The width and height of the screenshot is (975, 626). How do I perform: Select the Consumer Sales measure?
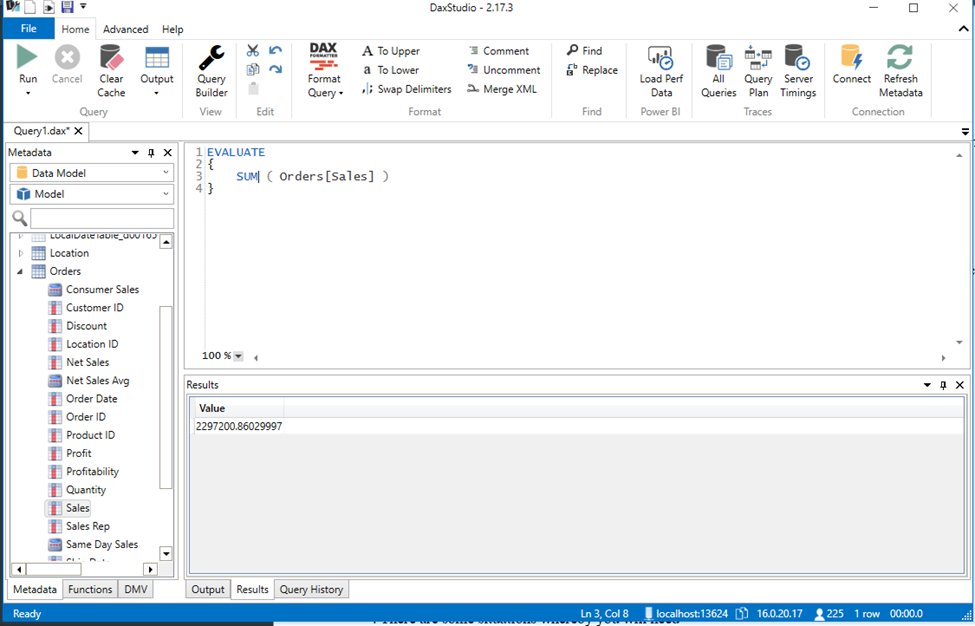[103, 290]
